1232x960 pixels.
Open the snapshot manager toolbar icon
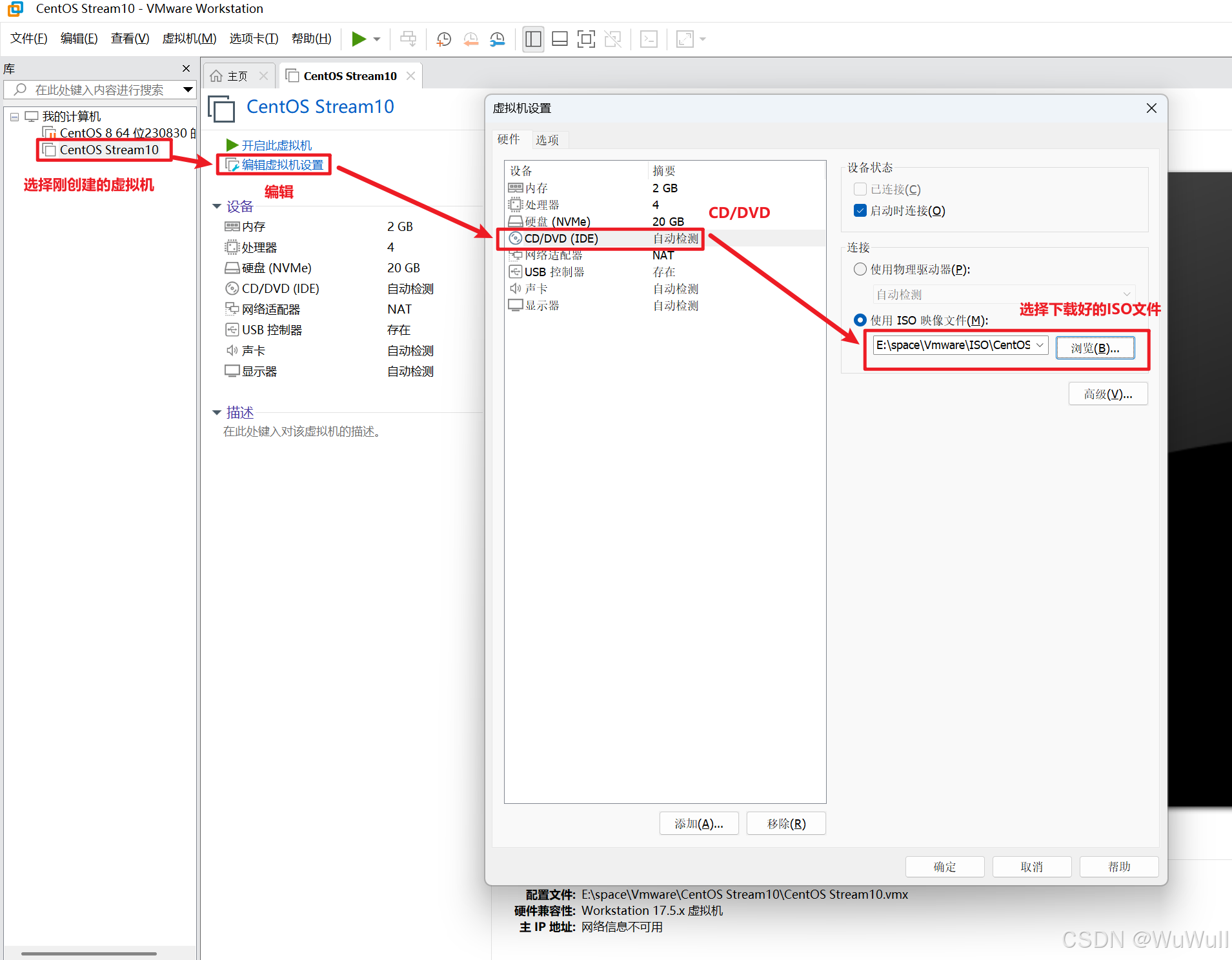pos(498,39)
